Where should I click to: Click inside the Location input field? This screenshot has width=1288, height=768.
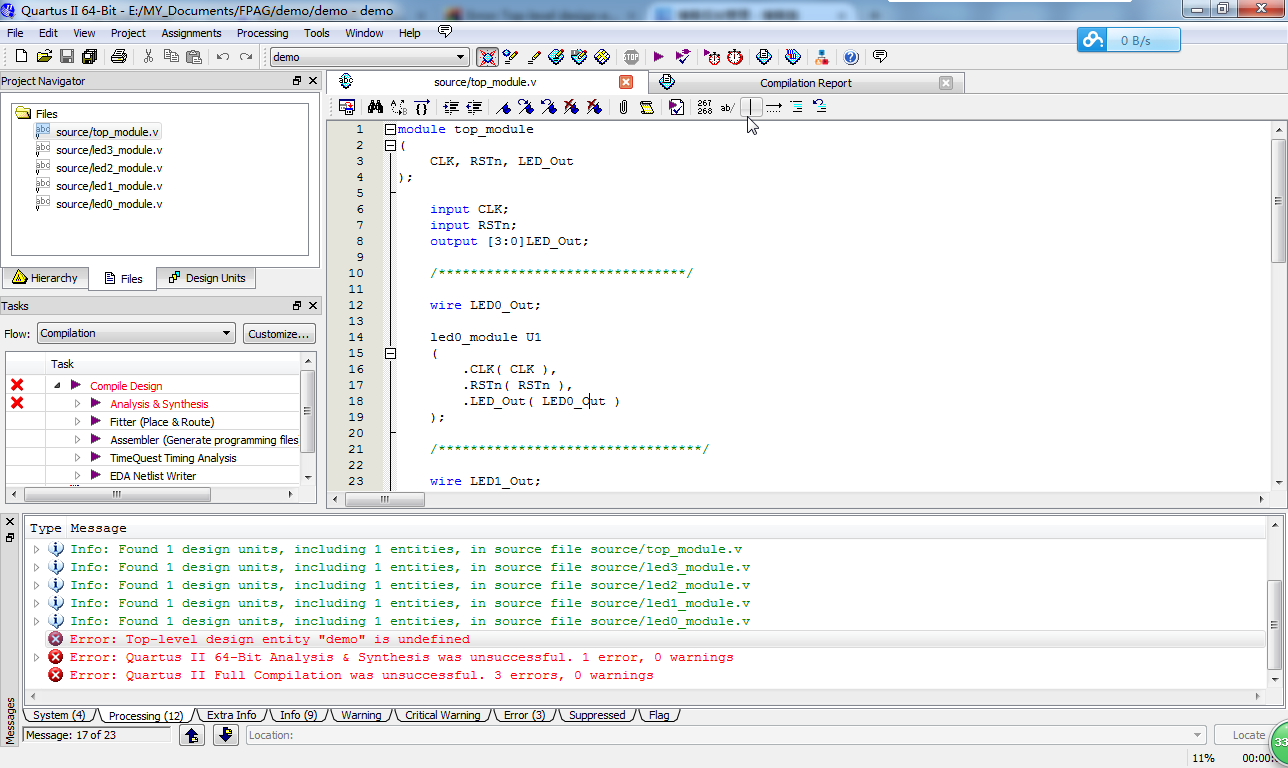point(700,735)
